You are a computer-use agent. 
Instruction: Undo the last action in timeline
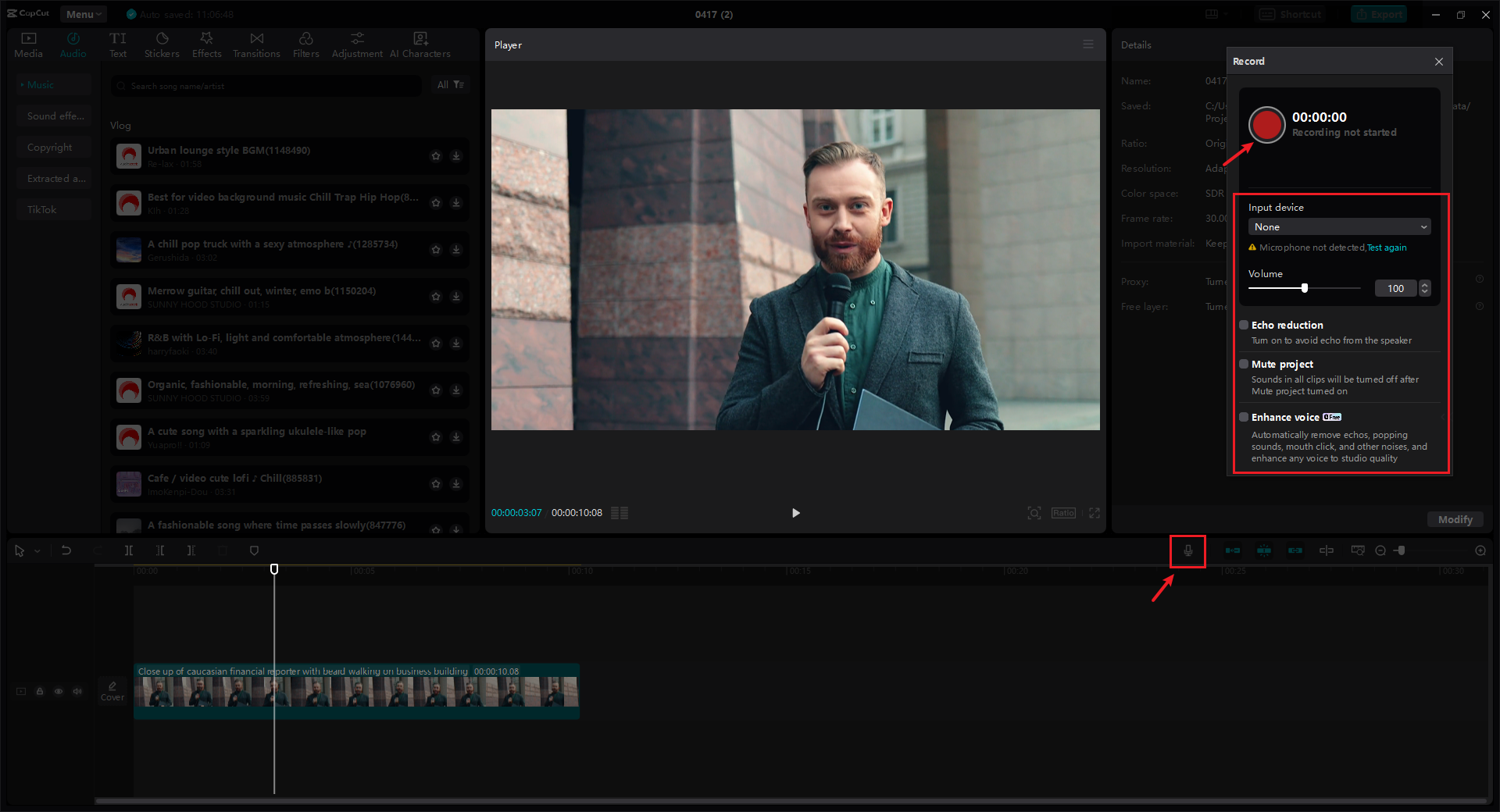tap(66, 550)
